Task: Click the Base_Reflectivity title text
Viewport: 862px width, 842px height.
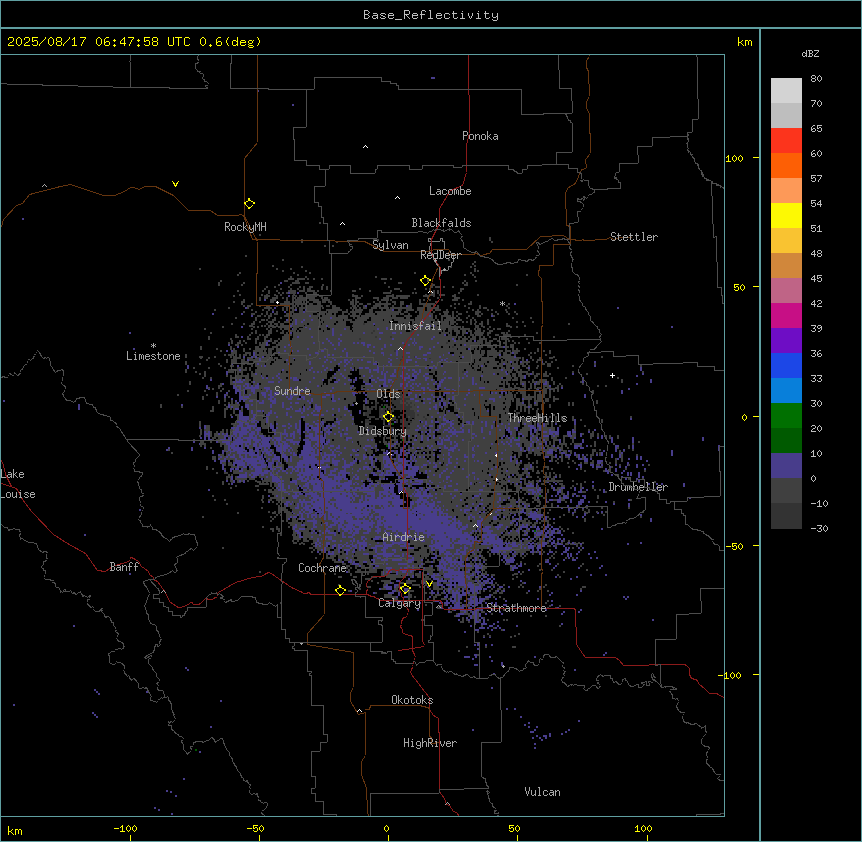Action: 431,15
